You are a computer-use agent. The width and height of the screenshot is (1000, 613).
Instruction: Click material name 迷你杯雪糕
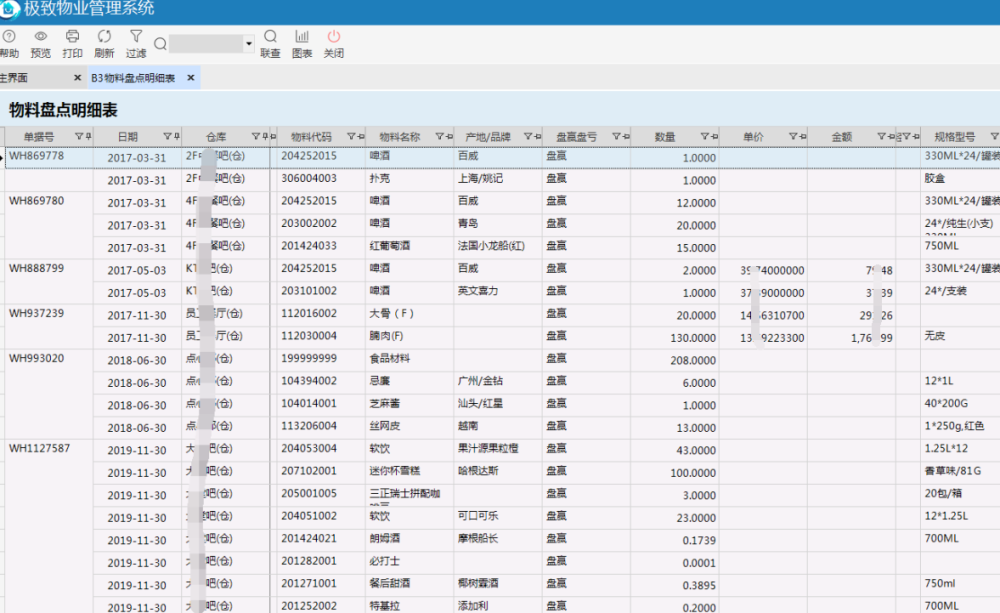pos(395,471)
